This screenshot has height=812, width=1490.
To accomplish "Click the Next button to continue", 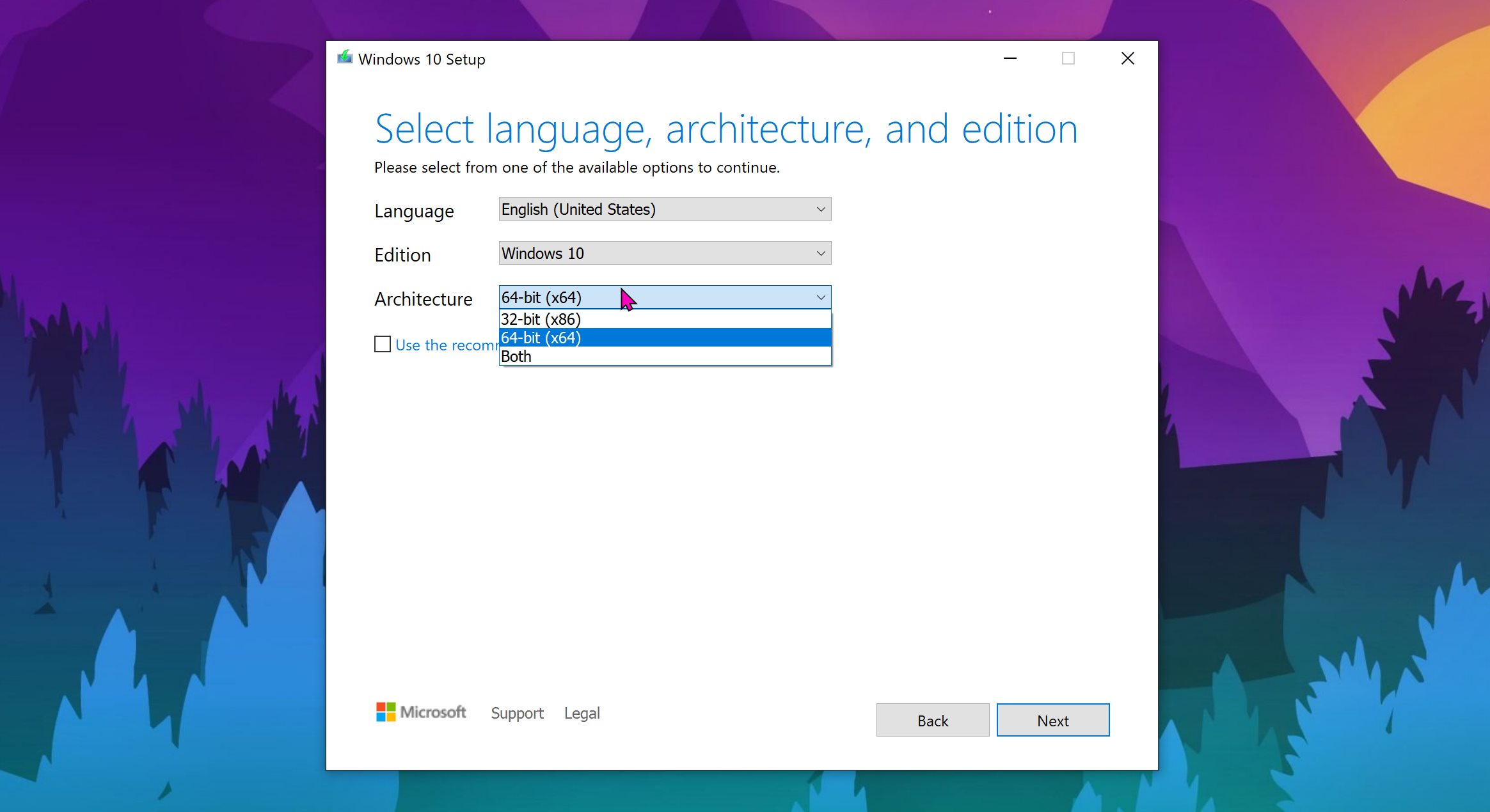I will pyautogui.click(x=1053, y=721).
